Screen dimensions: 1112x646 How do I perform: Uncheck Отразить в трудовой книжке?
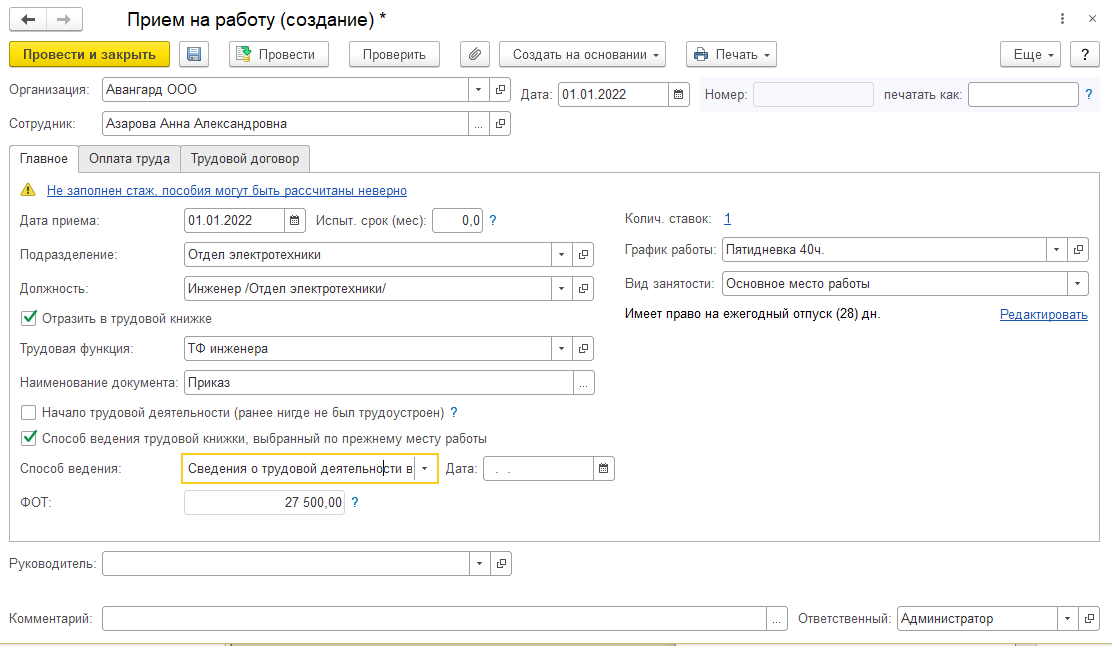(29, 318)
